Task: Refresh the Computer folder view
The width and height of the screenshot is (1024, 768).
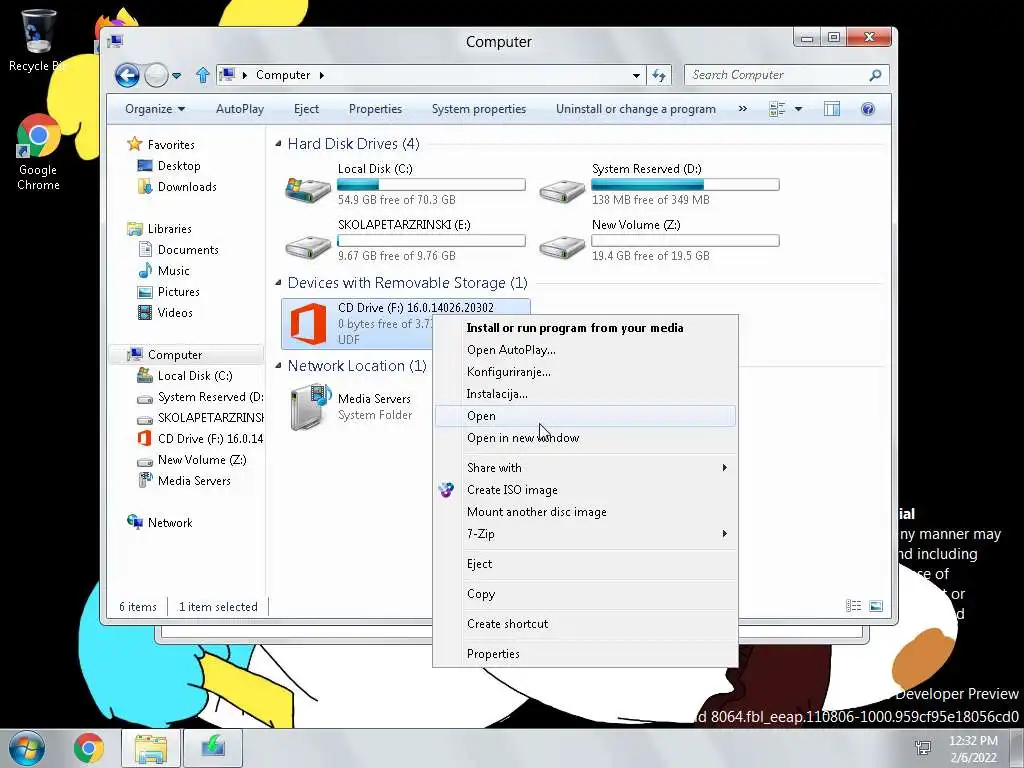Action: [x=658, y=76]
